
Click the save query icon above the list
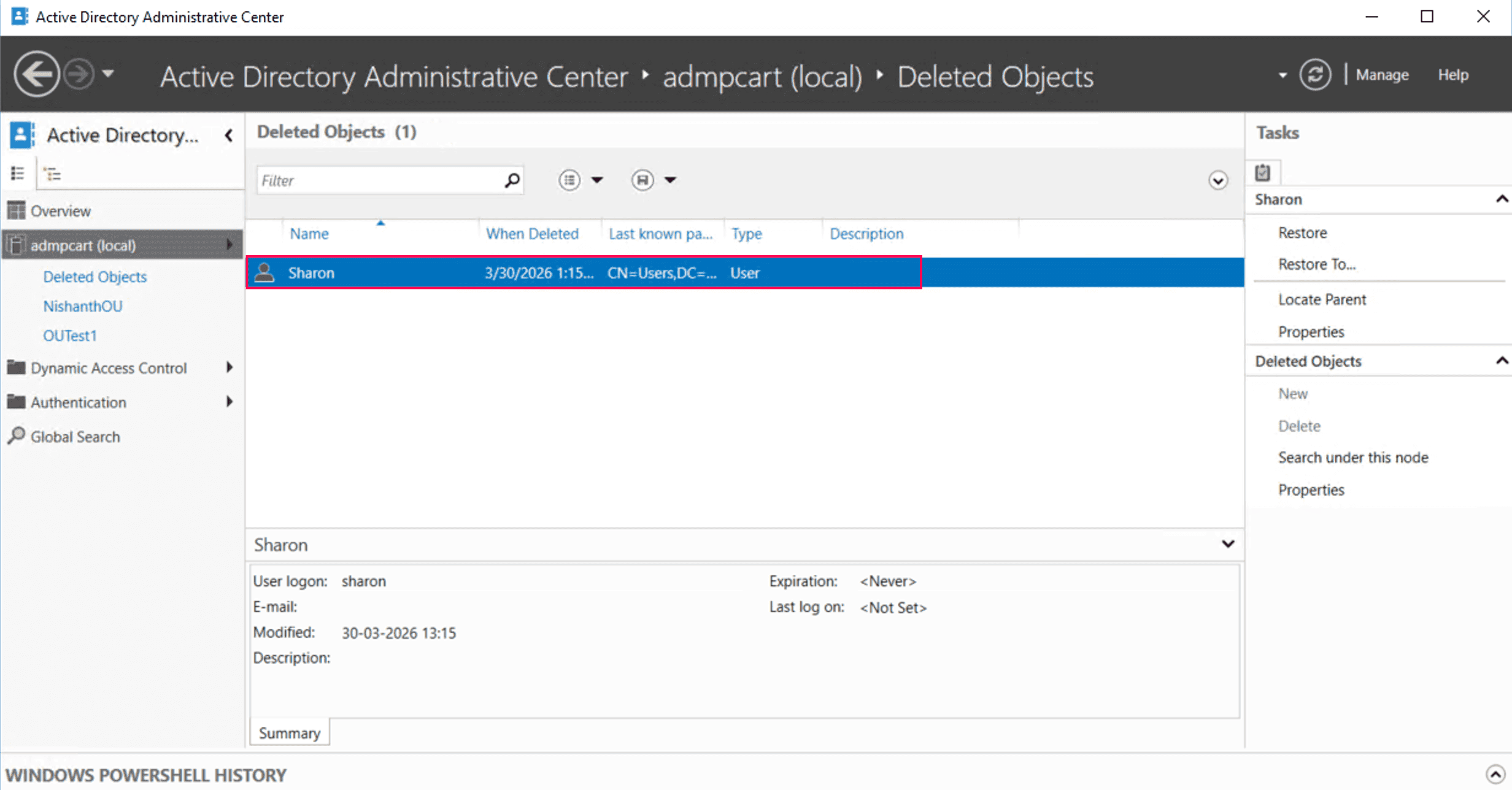click(642, 180)
